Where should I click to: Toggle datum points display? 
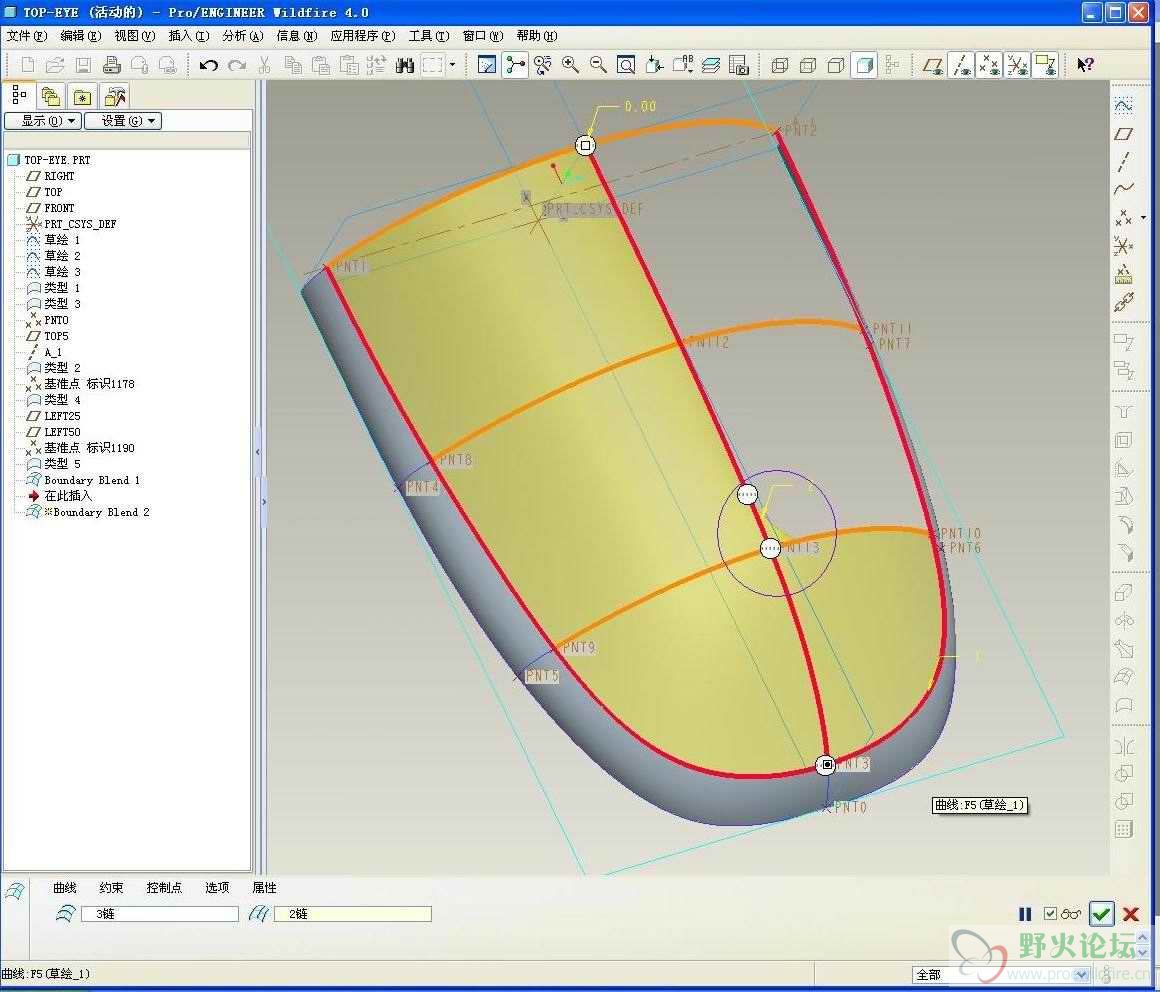989,65
